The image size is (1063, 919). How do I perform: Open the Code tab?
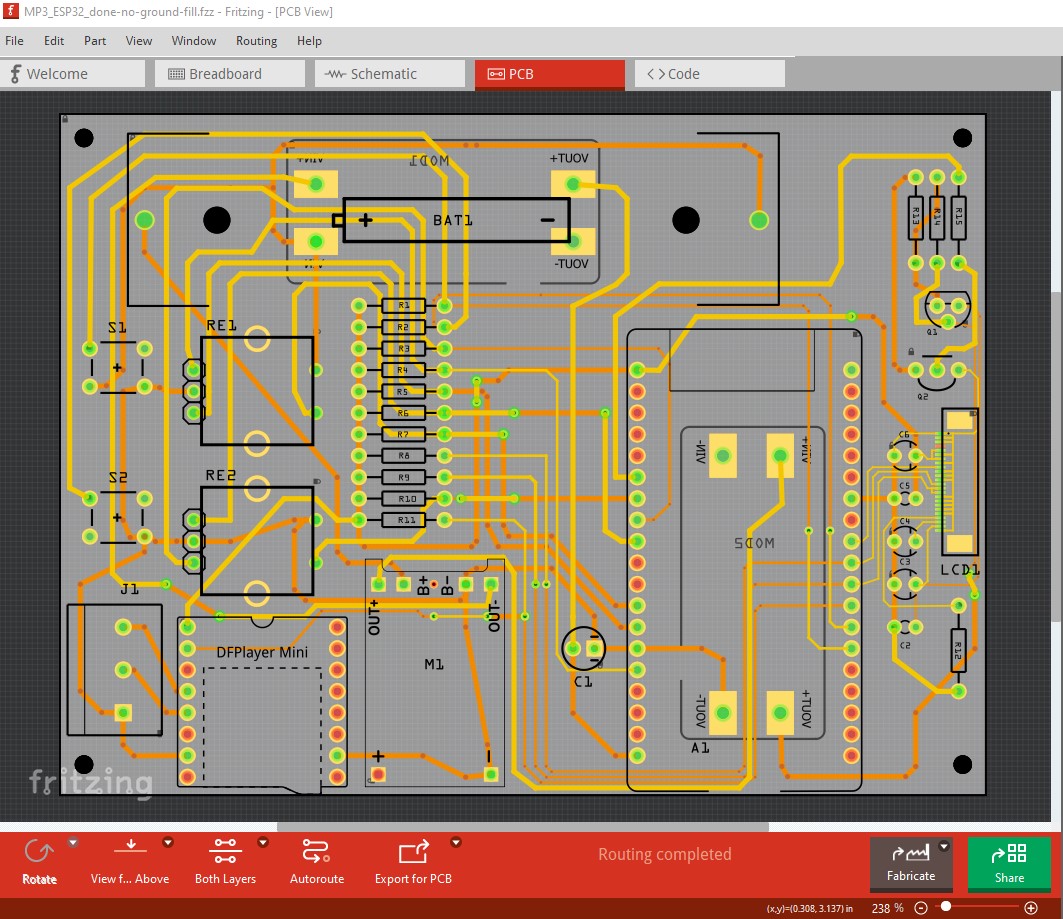click(x=684, y=74)
